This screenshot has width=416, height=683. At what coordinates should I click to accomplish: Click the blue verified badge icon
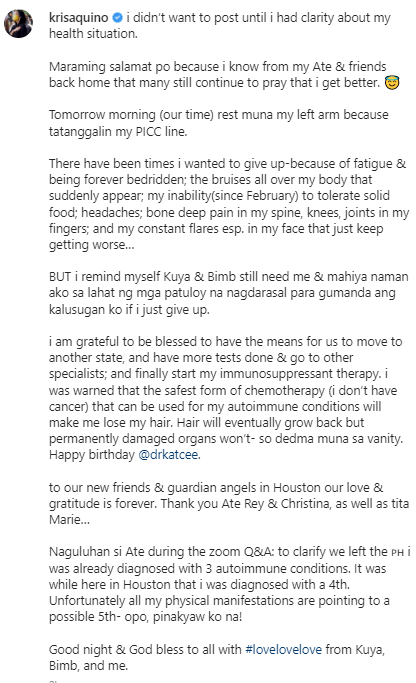(118, 18)
